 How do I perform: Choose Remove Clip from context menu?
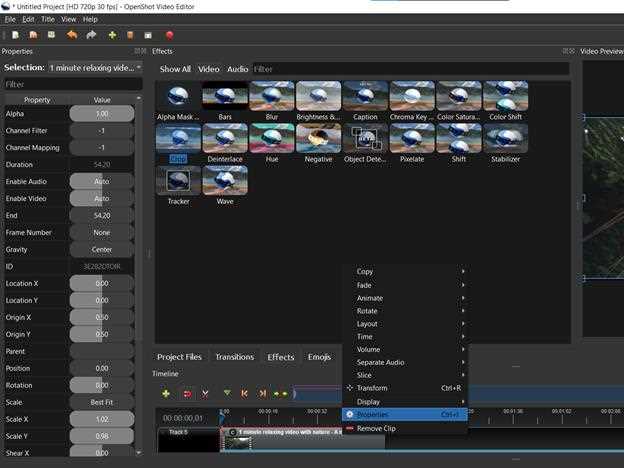pos(405,428)
